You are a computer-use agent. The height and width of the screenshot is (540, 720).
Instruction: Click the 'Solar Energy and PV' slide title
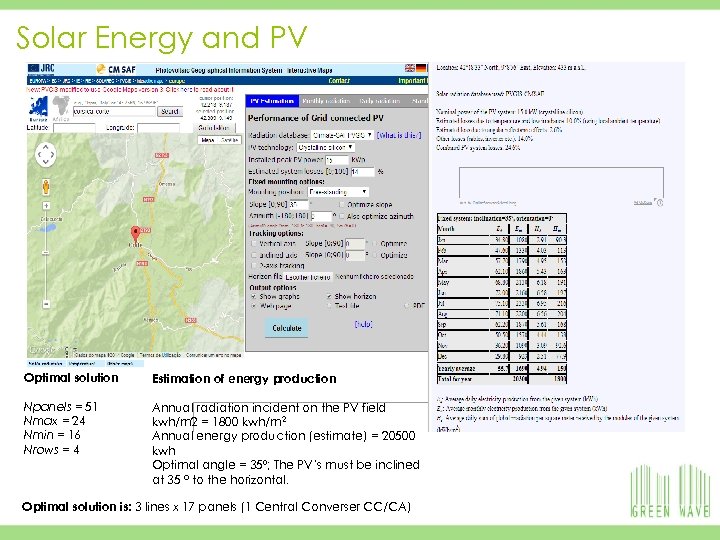(x=162, y=38)
